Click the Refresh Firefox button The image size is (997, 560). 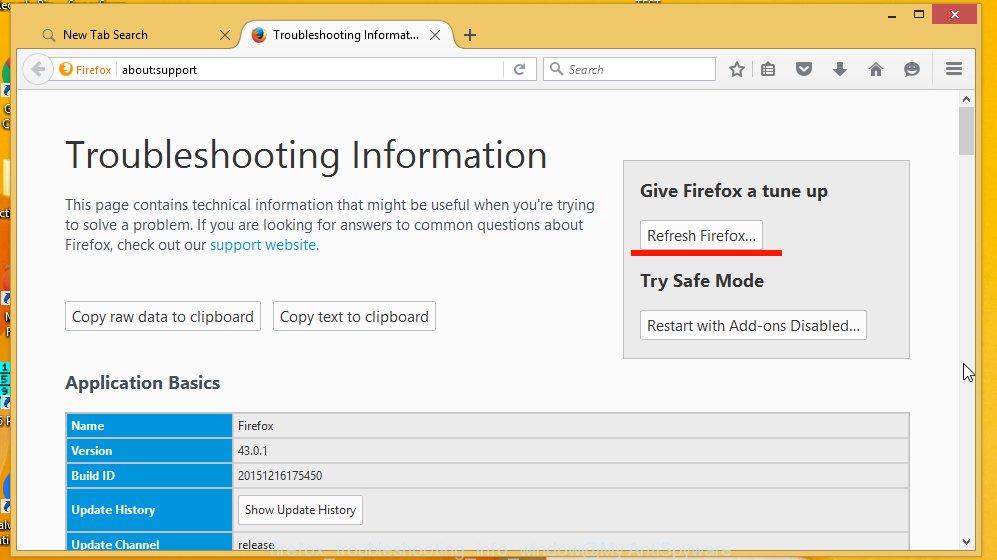[701, 236]
